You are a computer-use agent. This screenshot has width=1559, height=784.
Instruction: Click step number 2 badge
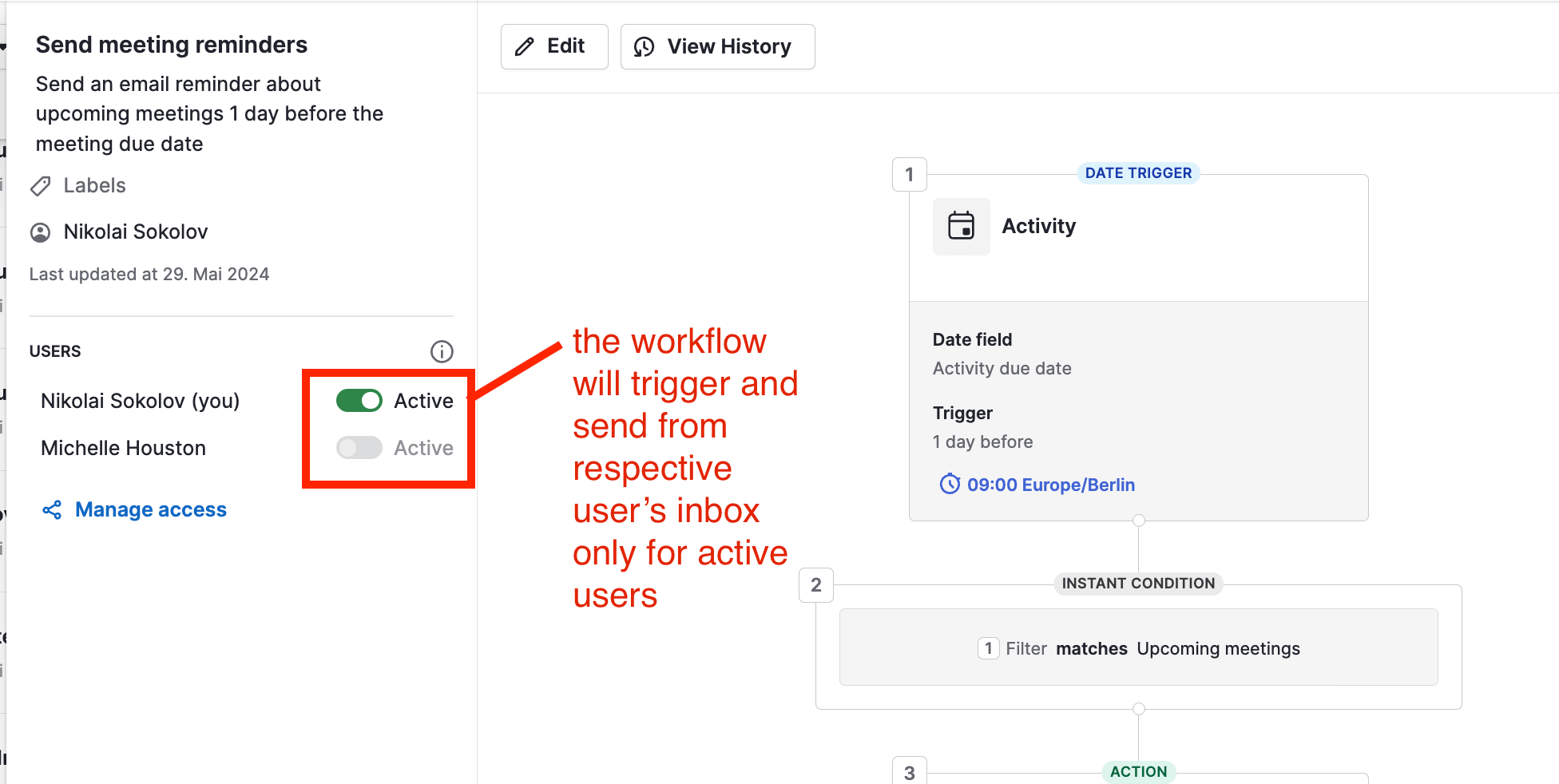(x=816, y=585)
